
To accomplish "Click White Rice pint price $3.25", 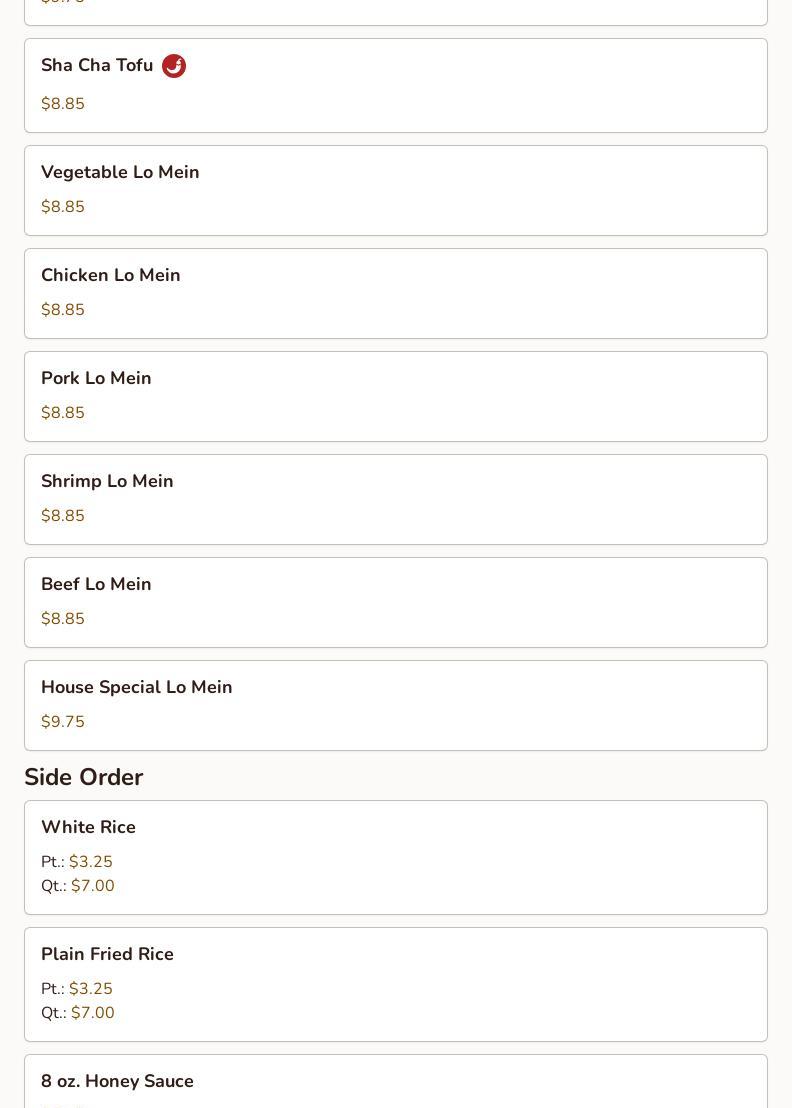I will [x=90, y=861].
